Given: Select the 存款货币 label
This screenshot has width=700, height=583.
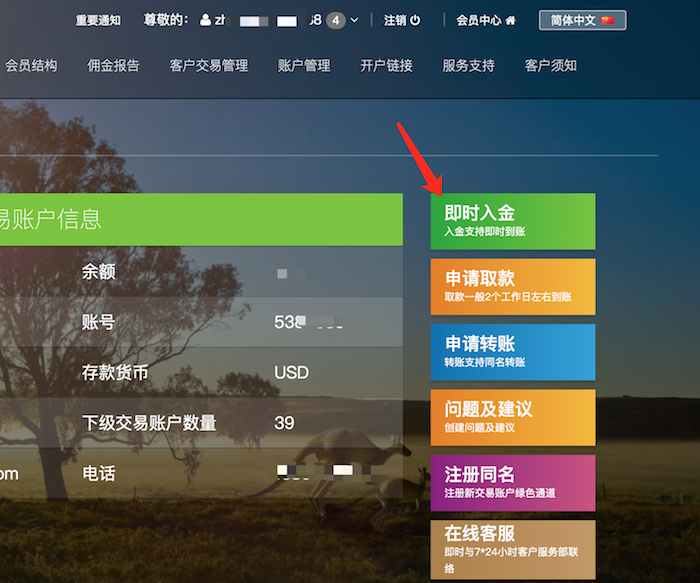Looking at the screenshot, I should (x=115, y=372).
